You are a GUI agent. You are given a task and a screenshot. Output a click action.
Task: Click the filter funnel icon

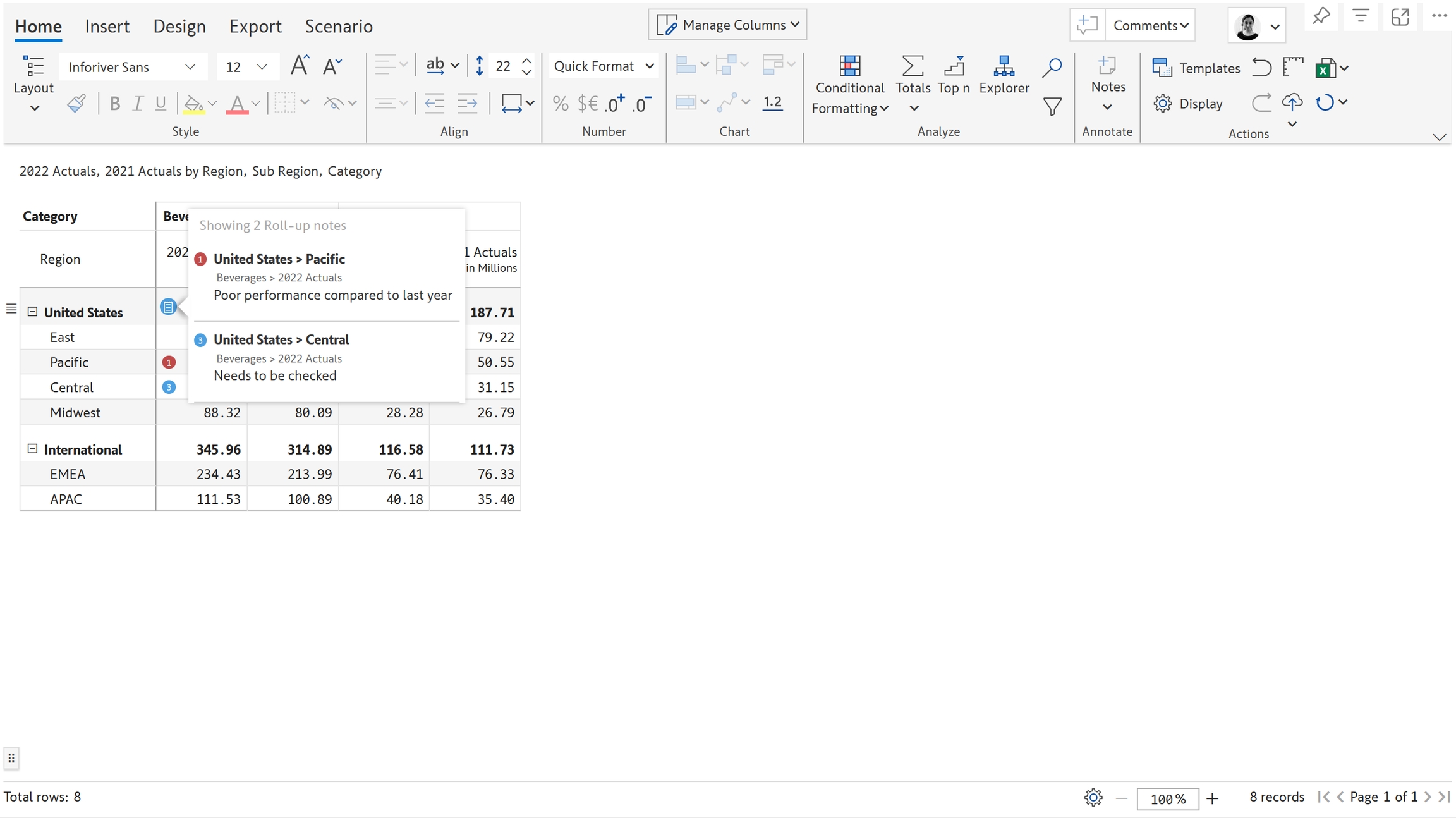tap(1052, 106)
